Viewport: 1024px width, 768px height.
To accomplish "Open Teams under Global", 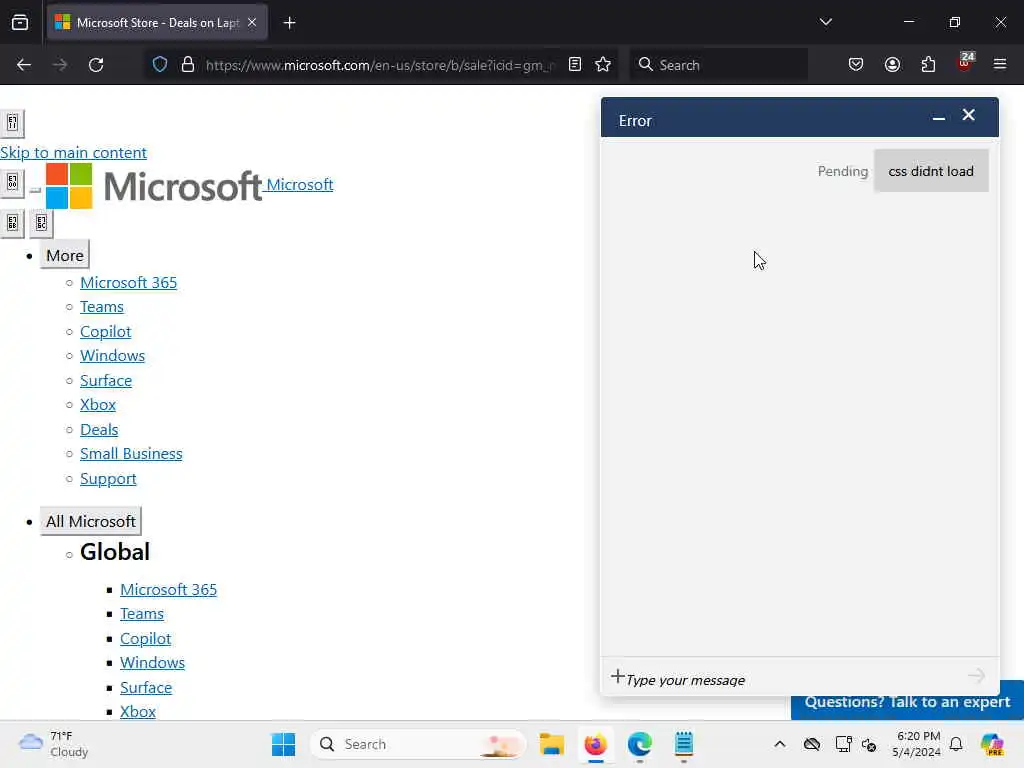I will coord(142,614).
